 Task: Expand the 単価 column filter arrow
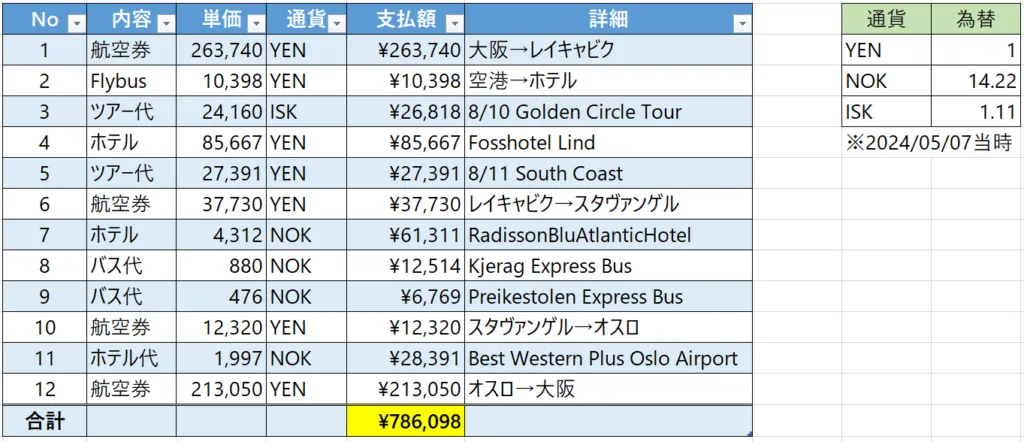256,21
